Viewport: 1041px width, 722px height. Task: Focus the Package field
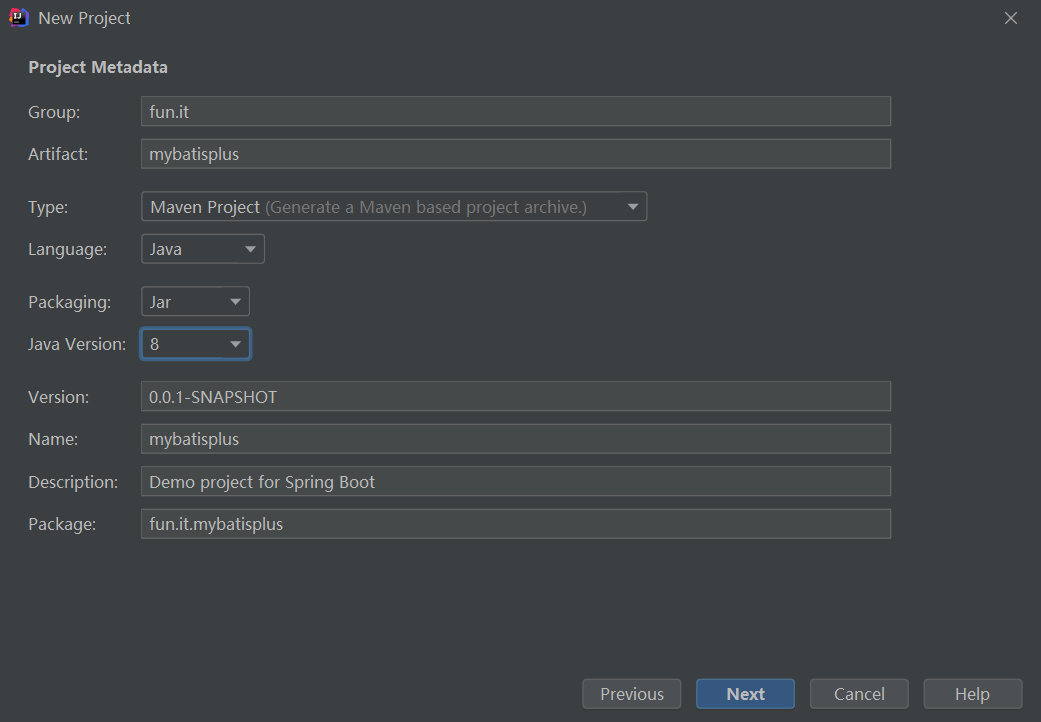coord(515,524)
